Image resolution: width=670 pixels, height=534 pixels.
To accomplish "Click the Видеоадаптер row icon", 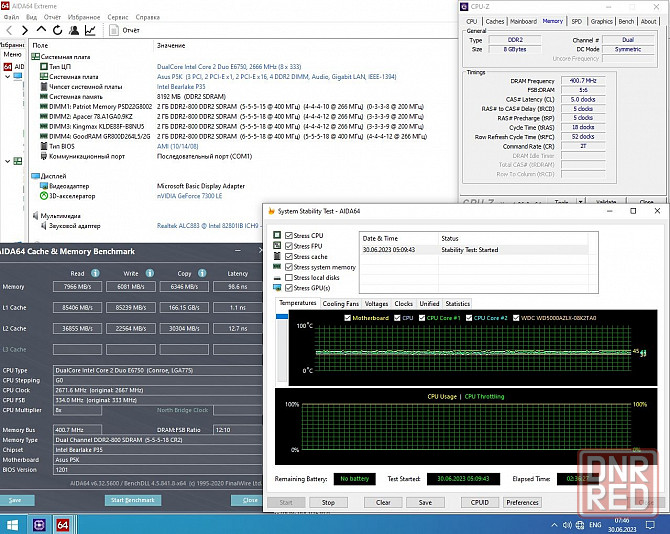I will pyautogui.click(x=44, y=186).
